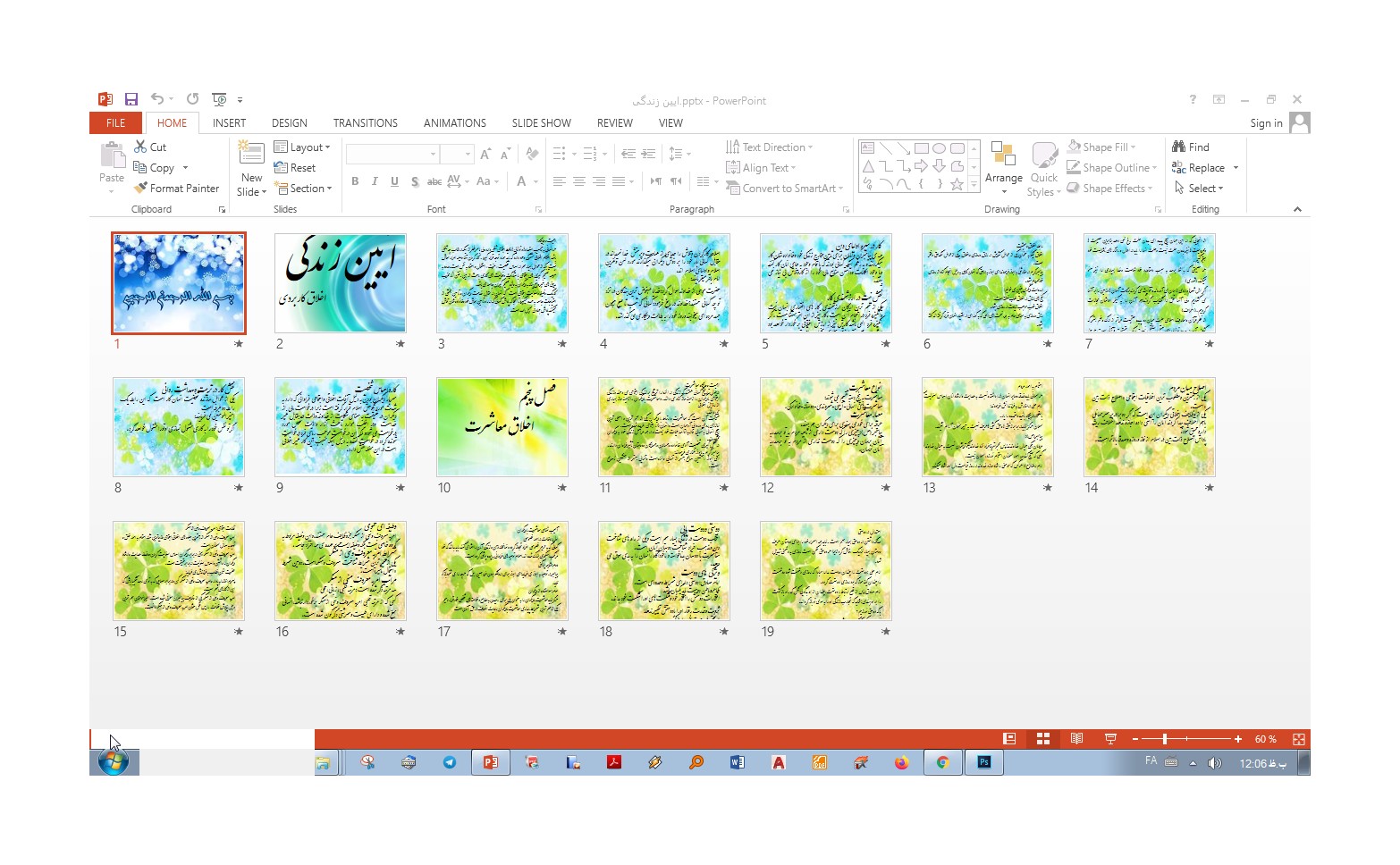Click Reset slide button
The width and height of the screenshot is (1400, 865).
point(295,167)
